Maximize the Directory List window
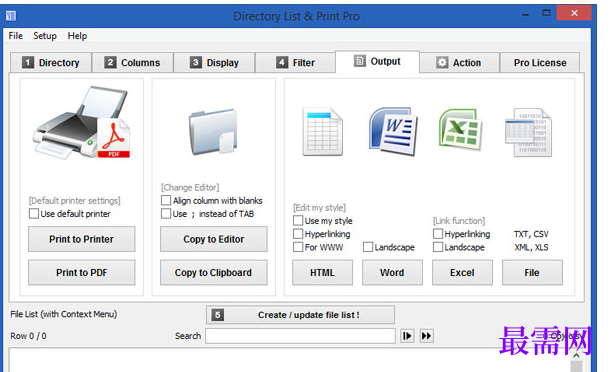 (546, 13)
